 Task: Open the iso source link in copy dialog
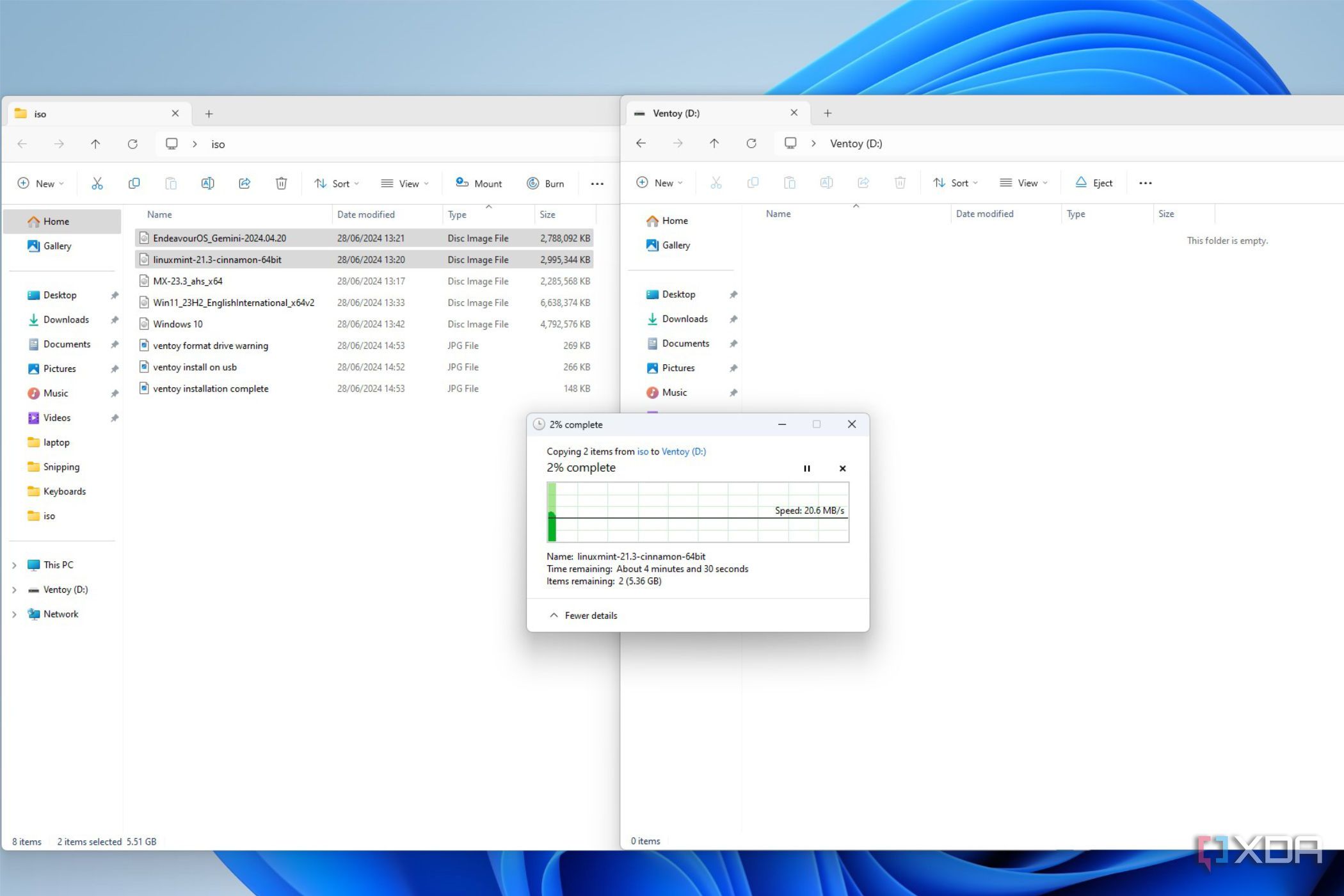(x=643, y=452)
